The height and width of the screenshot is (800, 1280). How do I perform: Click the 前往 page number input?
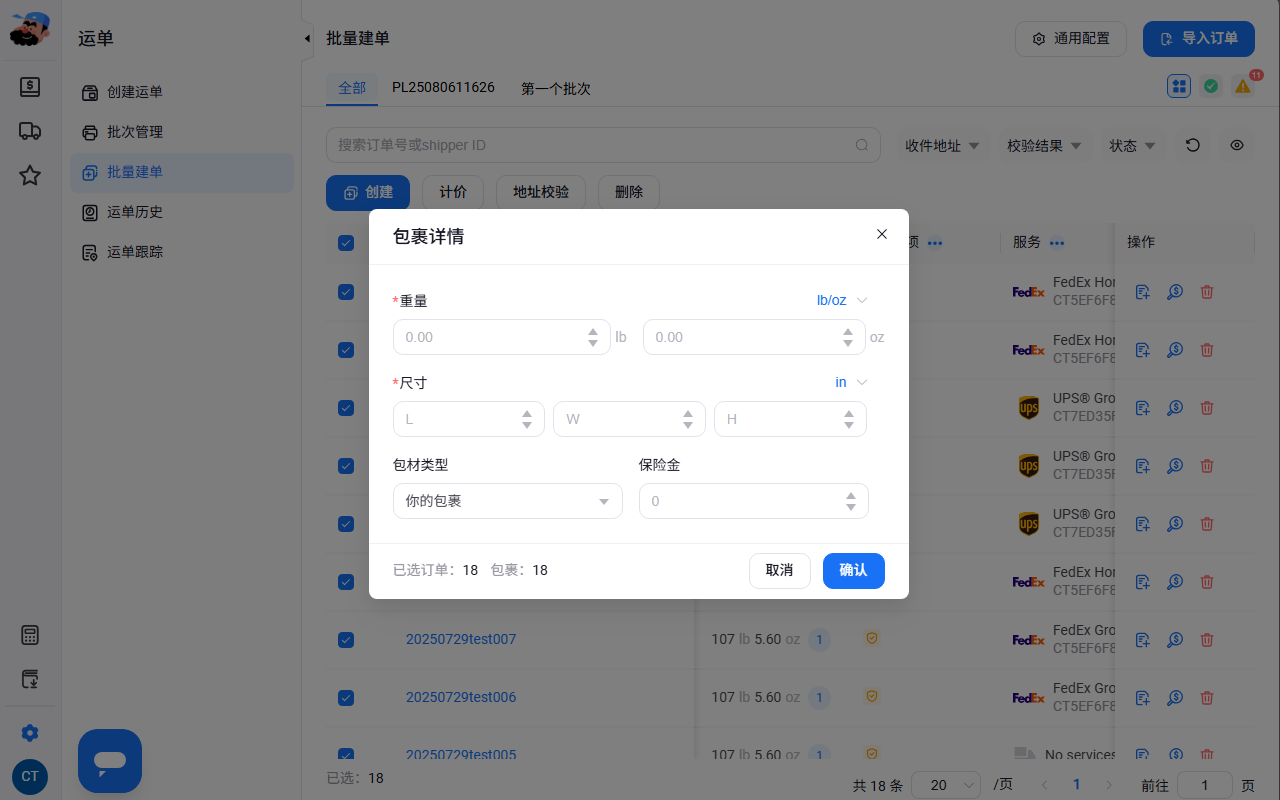pos(1205,785)
